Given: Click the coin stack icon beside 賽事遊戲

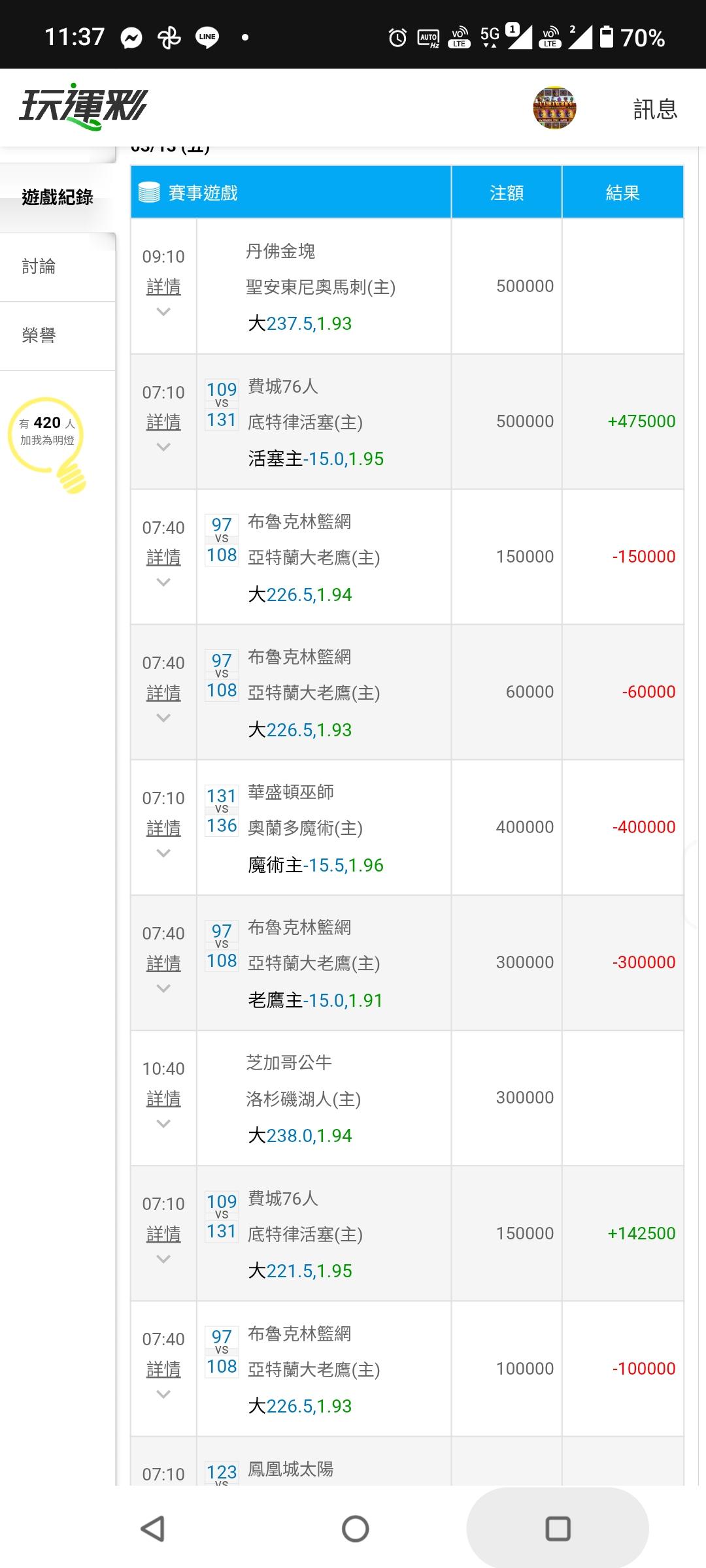Looking at the screenshot, I should pos(149,193).
